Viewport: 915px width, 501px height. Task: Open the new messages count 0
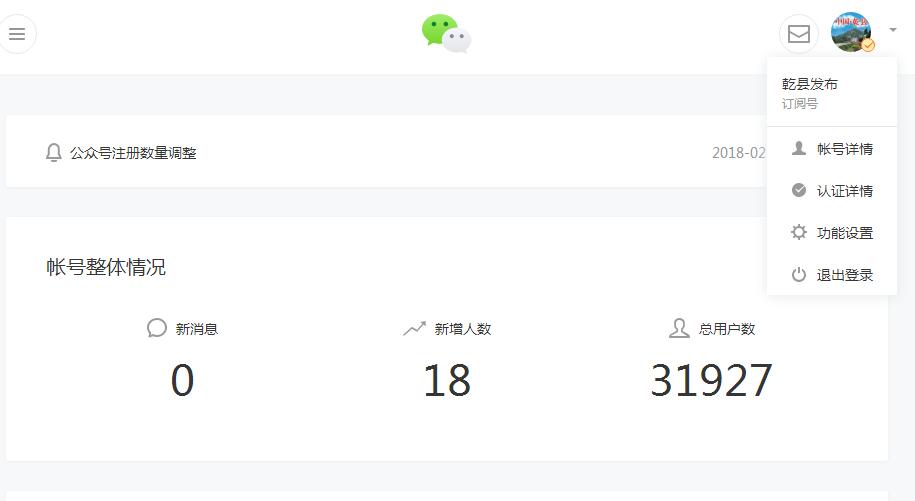(182, 380)
